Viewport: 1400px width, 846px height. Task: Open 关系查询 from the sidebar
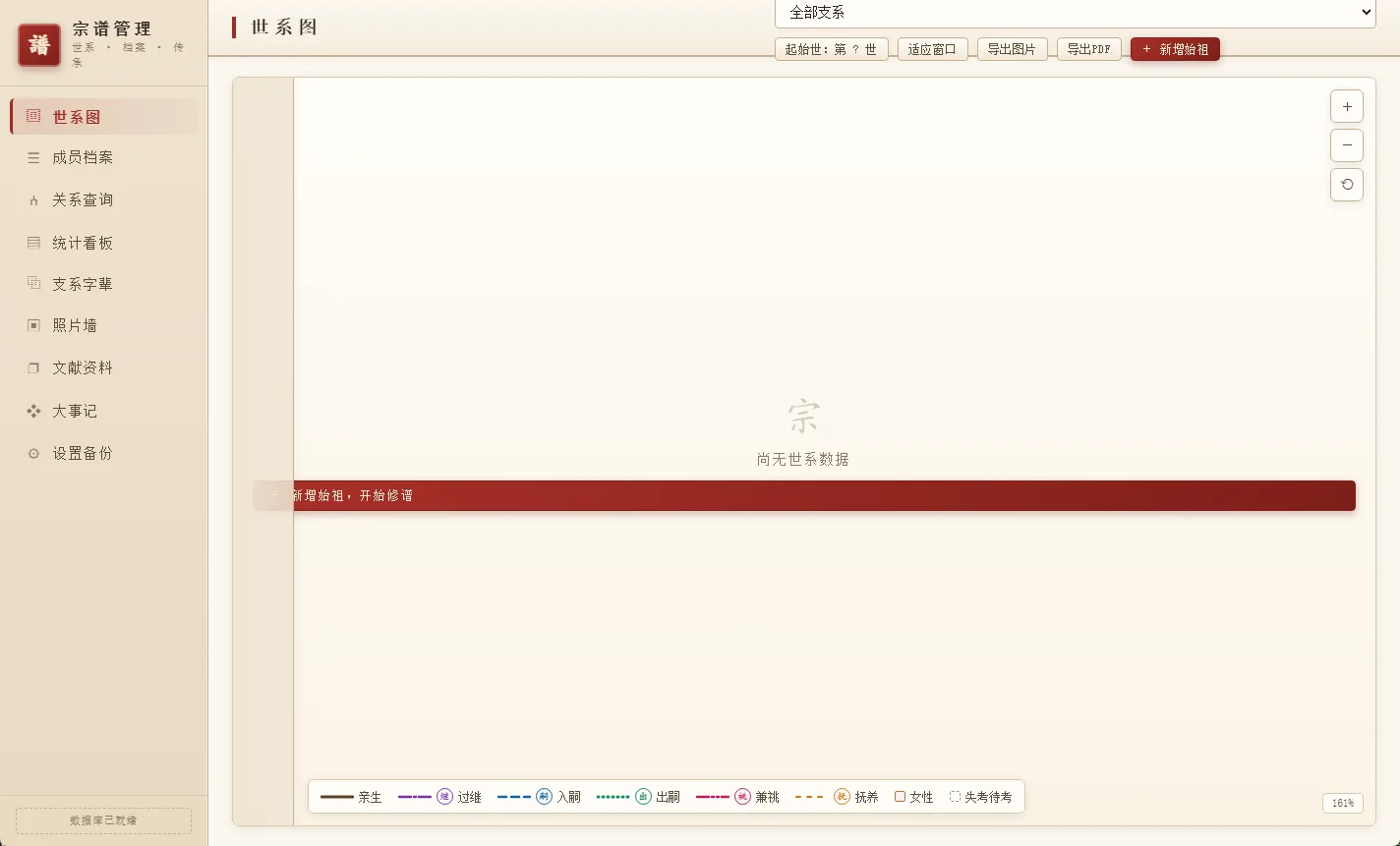click(x=104, y=199)
